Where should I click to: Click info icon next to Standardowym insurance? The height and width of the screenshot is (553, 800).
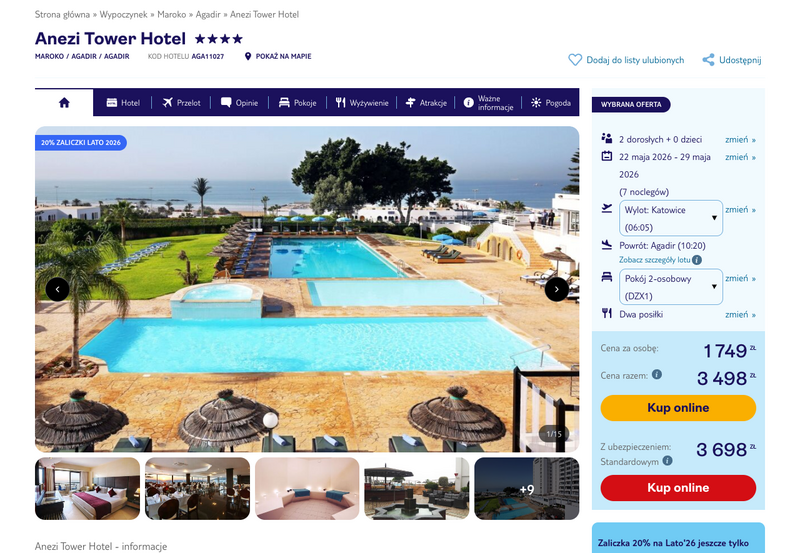[667, 461]
